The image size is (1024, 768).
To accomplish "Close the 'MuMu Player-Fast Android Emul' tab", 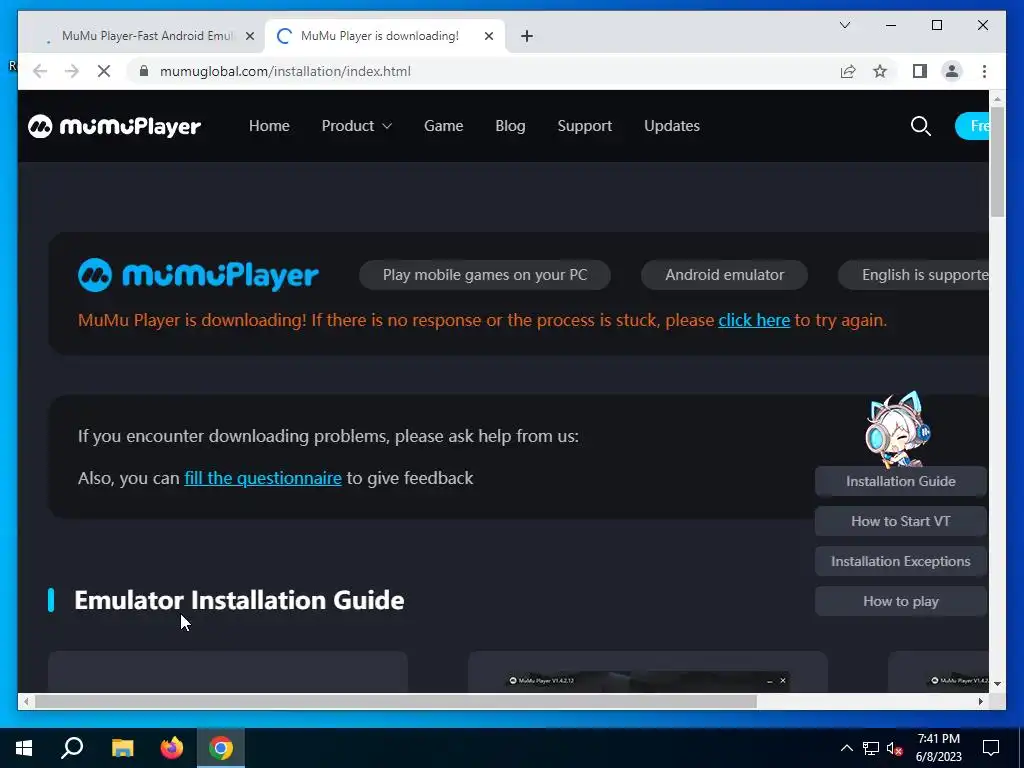I will (249, 36).
